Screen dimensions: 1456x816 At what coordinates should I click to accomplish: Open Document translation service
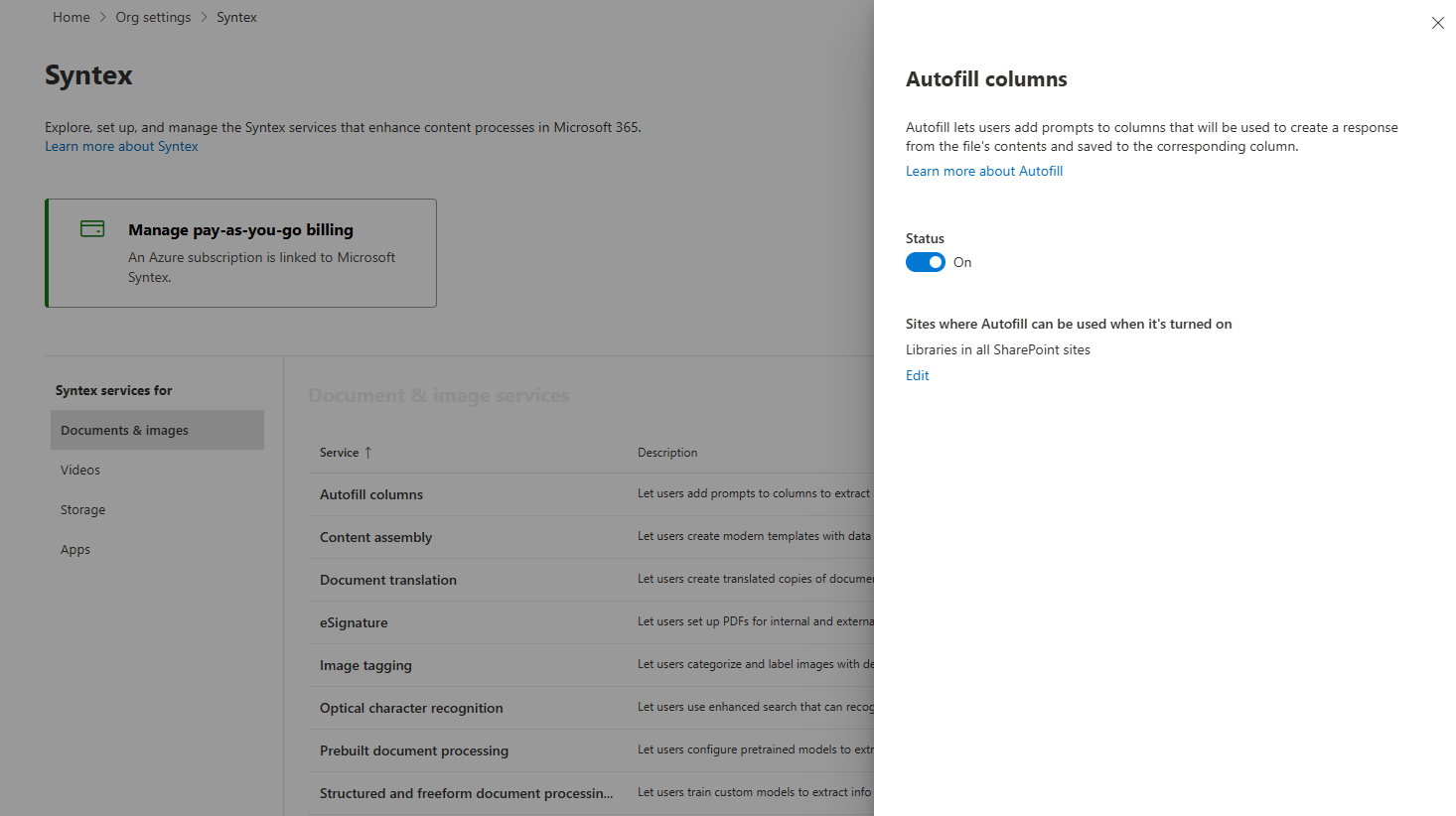(x=388, y=580)
